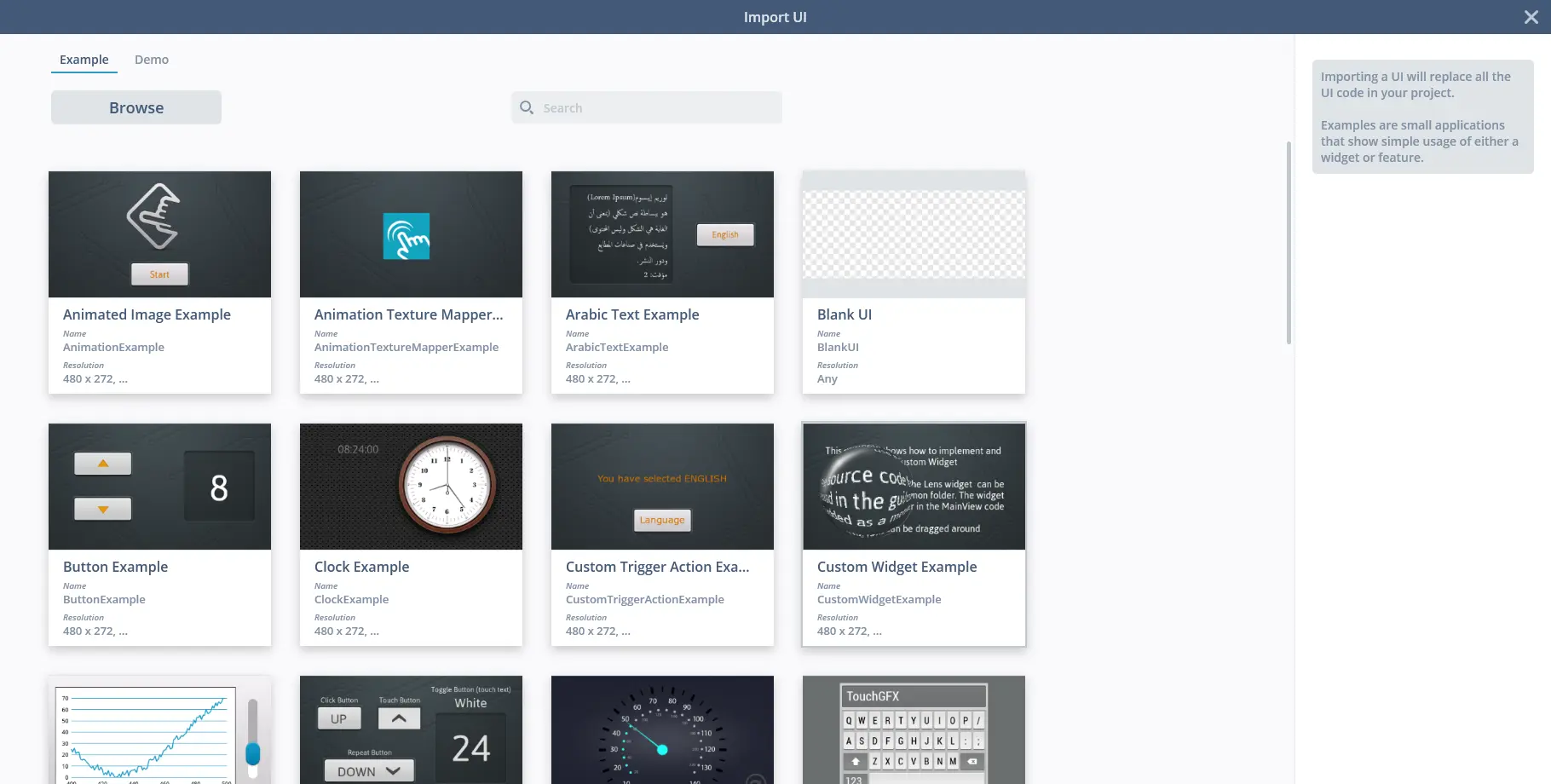Pick the Clock Example analog clock image
Image resolution: width=1551 pixels, height=784 pixels.
click(x=446, y=485)
